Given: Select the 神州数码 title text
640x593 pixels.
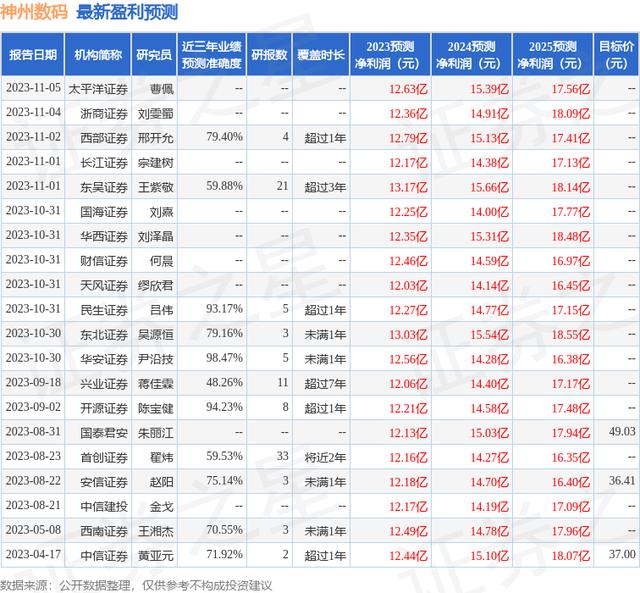Looking at the screenshot, I should 34,11.
